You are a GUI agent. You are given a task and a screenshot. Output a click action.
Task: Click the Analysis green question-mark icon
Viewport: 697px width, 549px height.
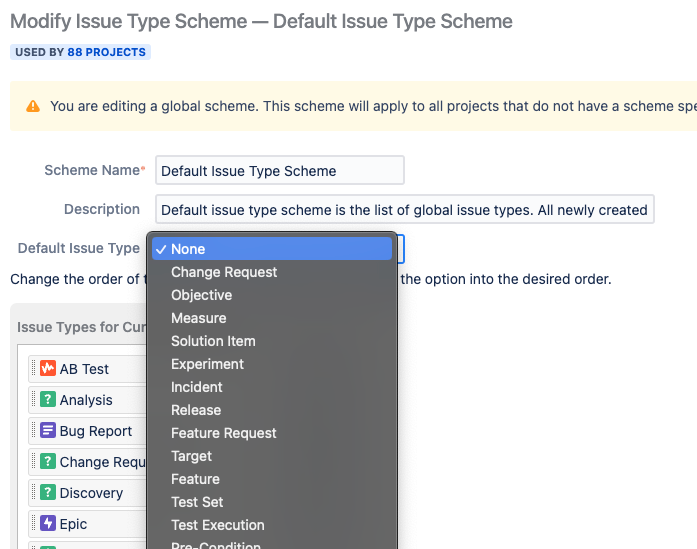pos(48,399)
